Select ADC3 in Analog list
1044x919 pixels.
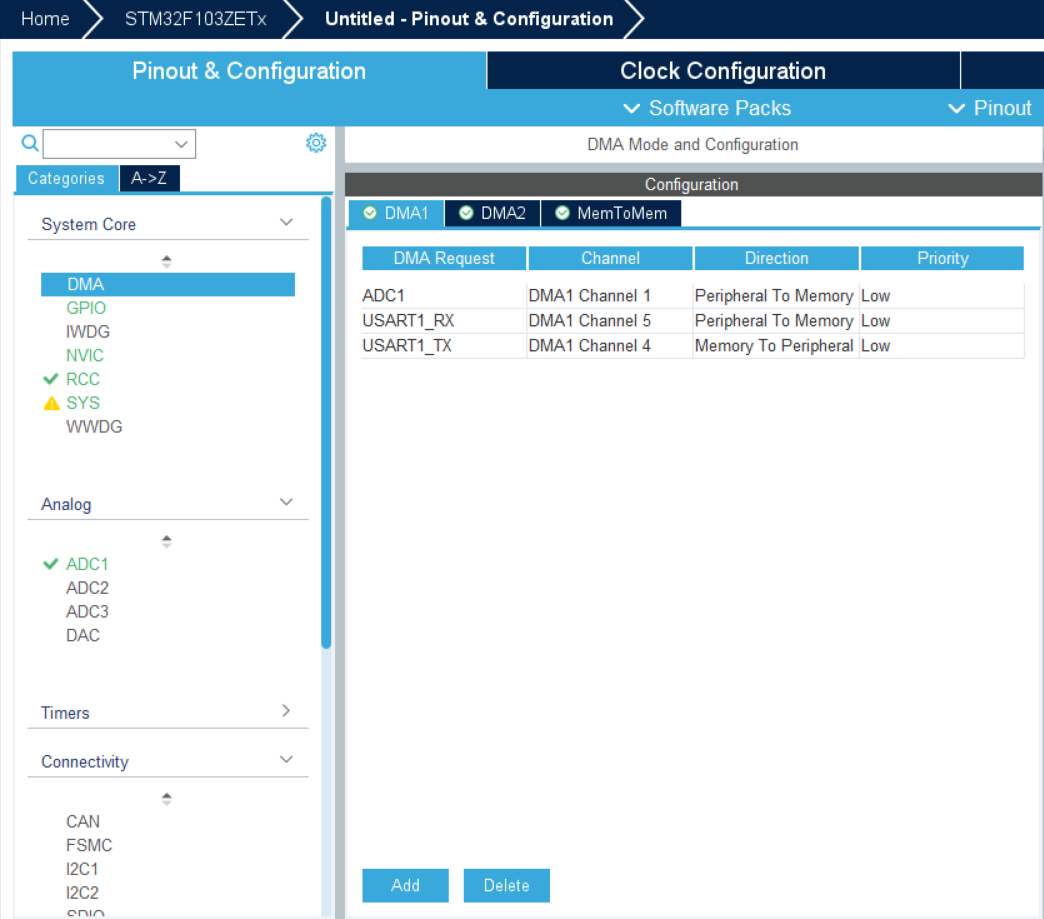(87, 611)
